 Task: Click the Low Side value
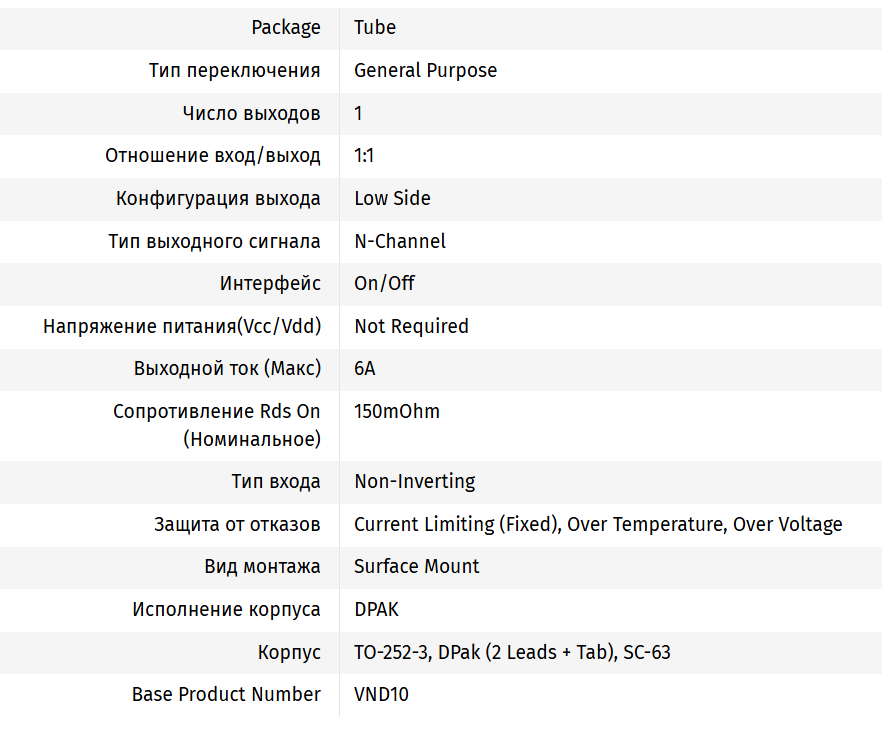[392, 198]
